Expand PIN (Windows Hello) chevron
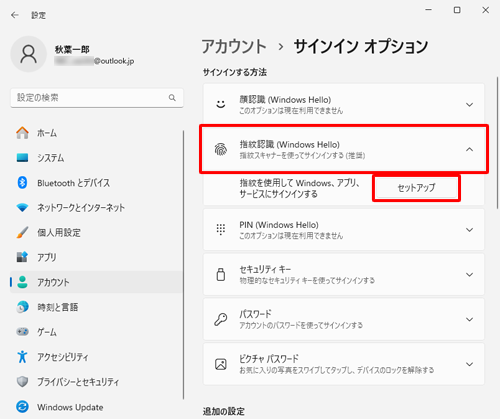 click(469, 229)
